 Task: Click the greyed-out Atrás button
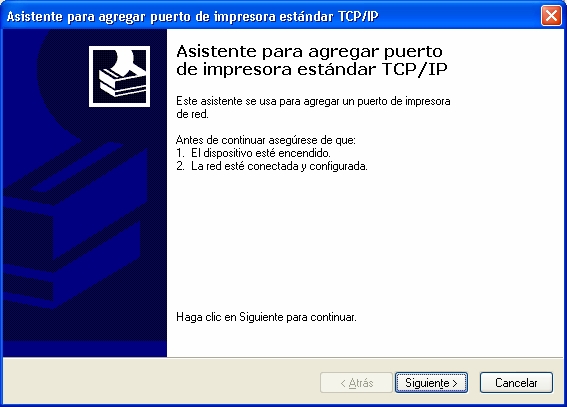coord(356,382)
